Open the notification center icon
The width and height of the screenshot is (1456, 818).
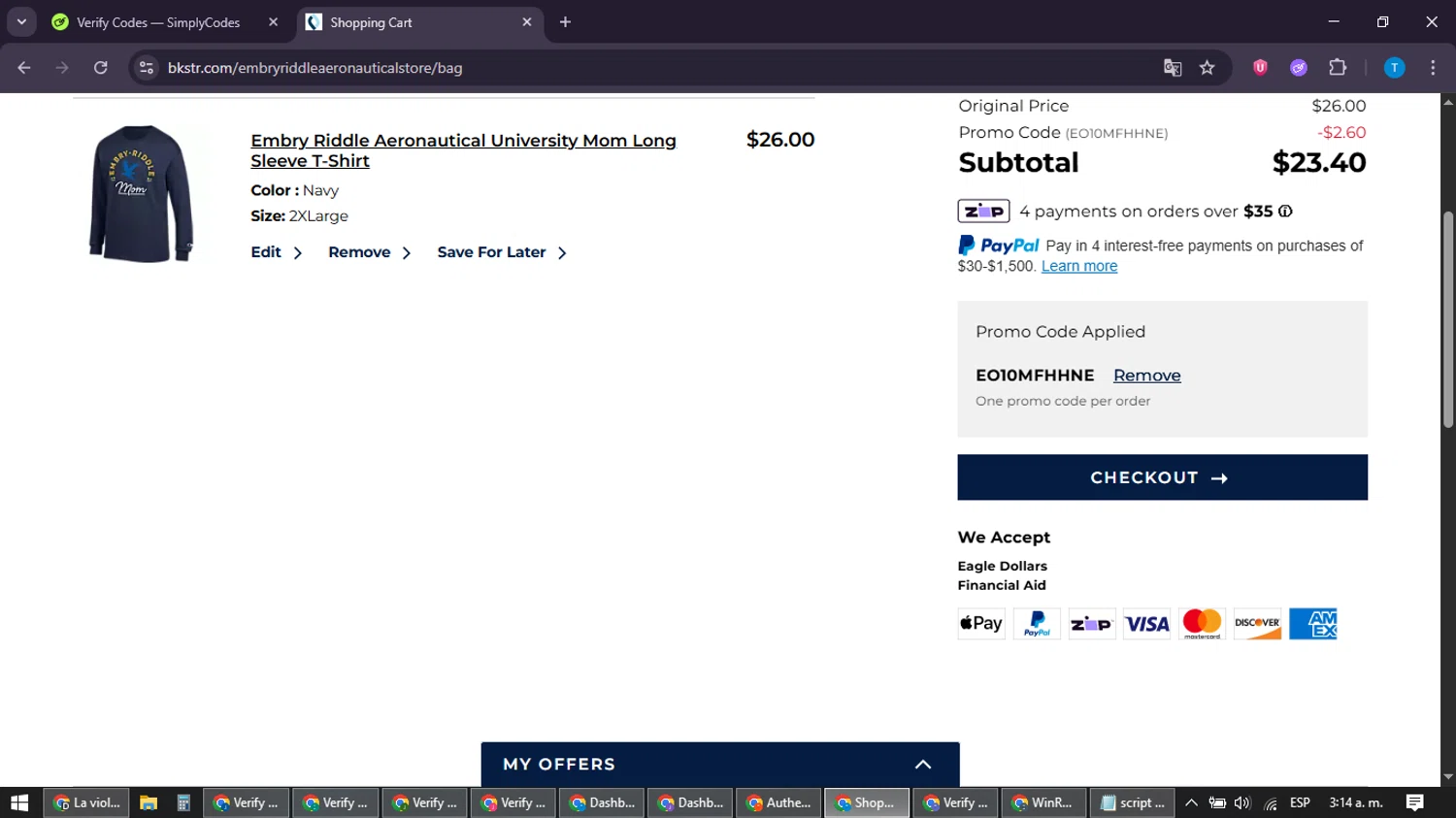pos(1415,802)
